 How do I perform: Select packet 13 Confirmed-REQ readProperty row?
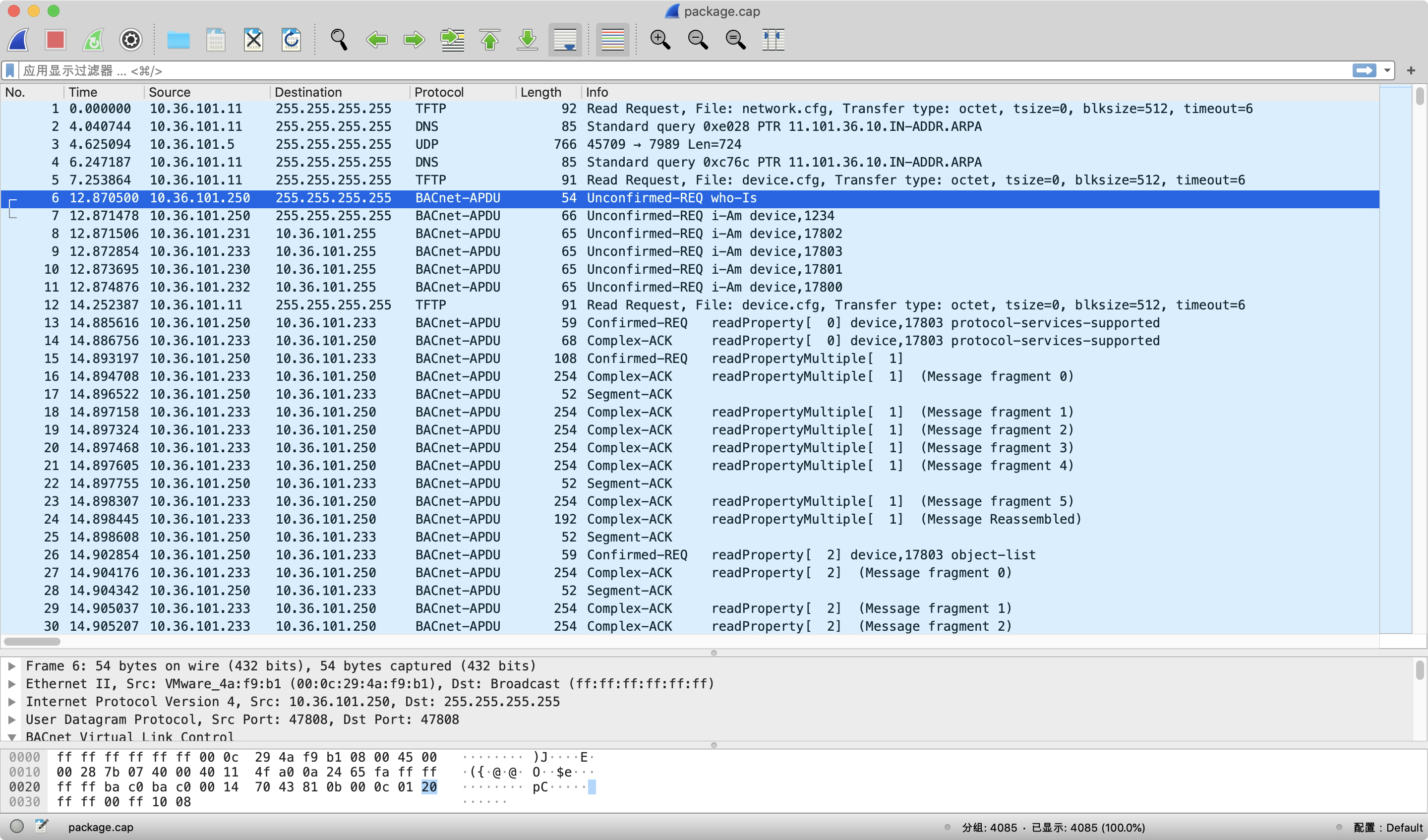tap(690, 323)
